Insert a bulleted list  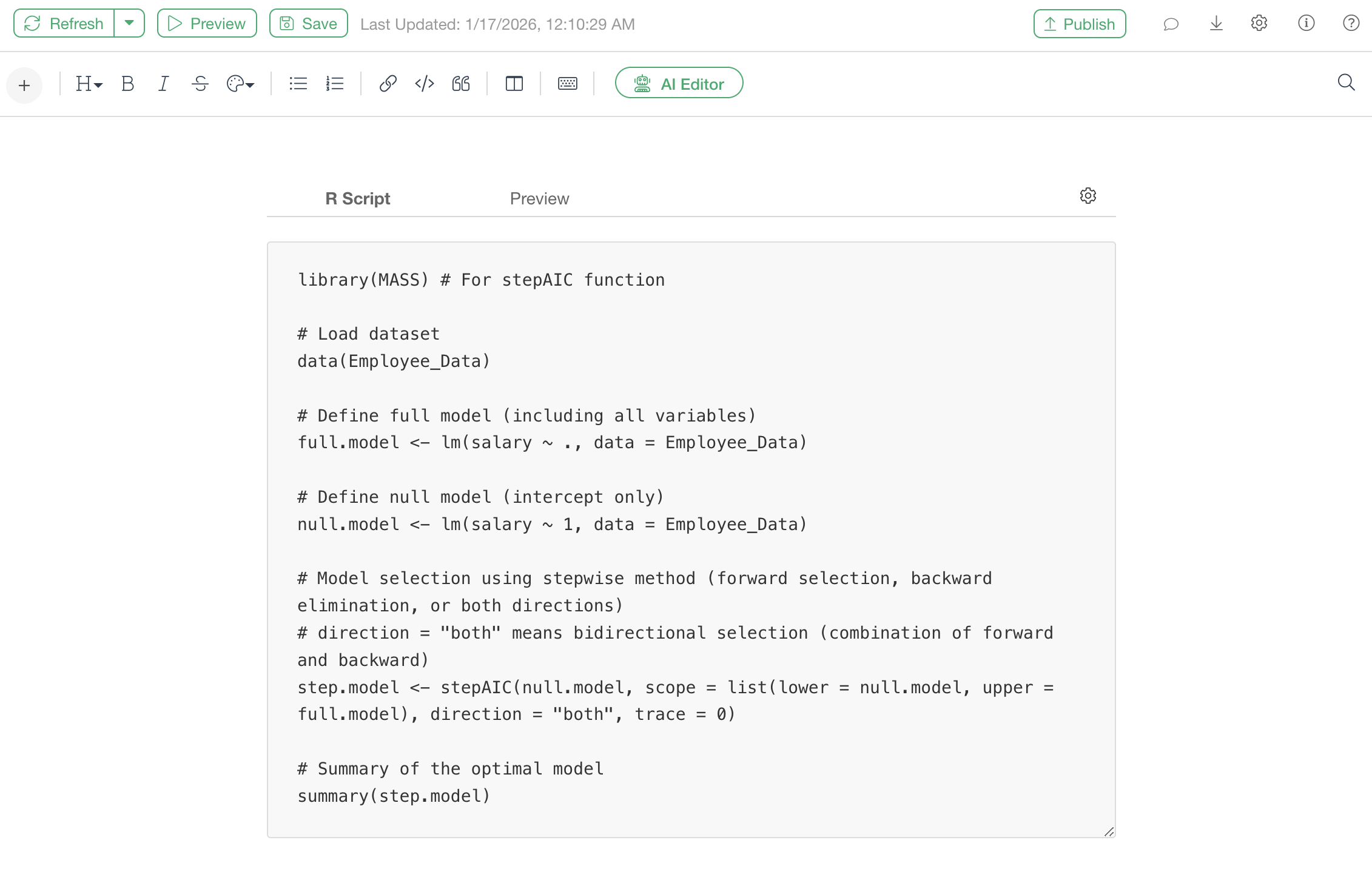pos(298,84)
